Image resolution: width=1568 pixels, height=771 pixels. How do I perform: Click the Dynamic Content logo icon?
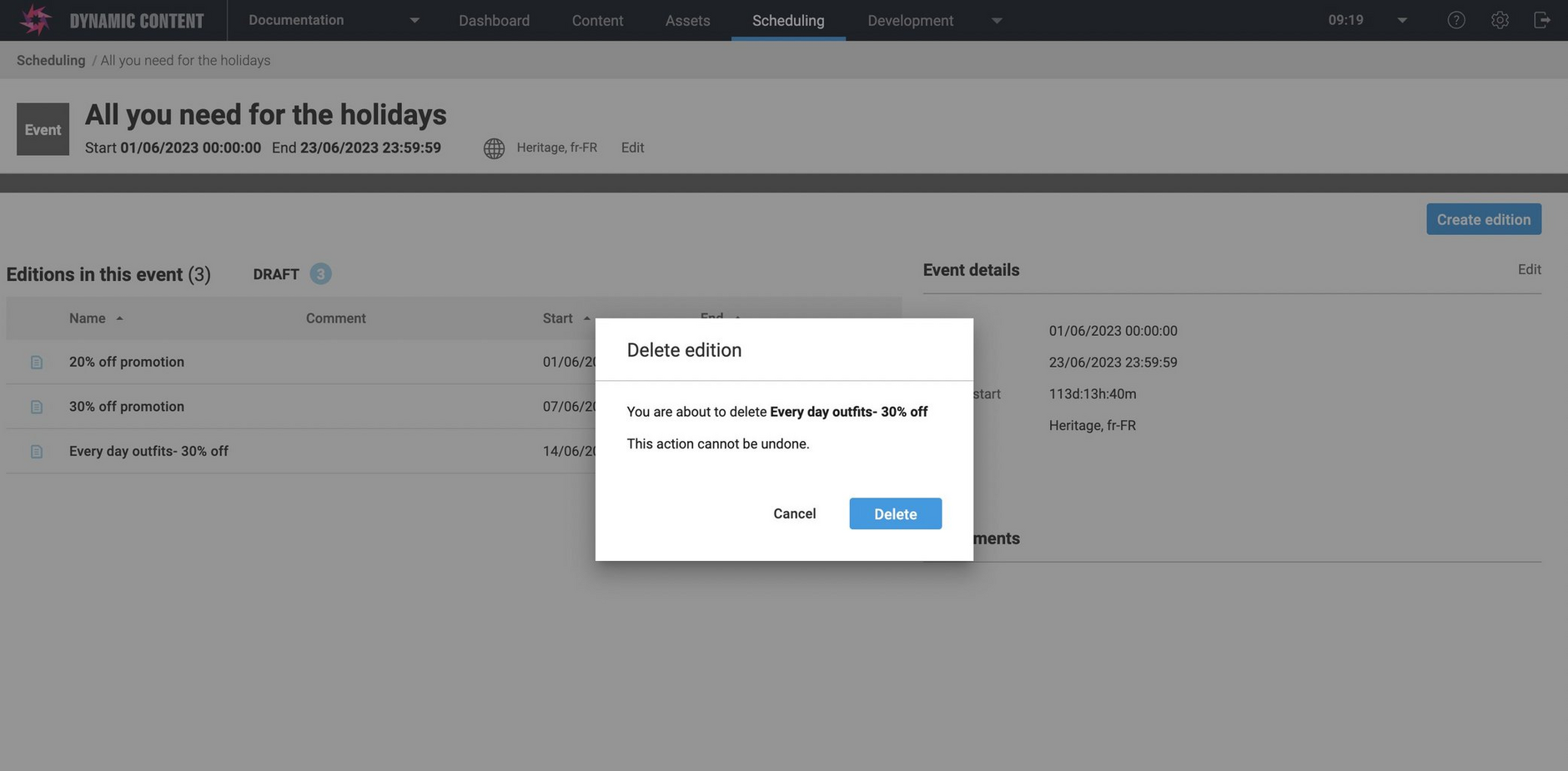[35, 20]
